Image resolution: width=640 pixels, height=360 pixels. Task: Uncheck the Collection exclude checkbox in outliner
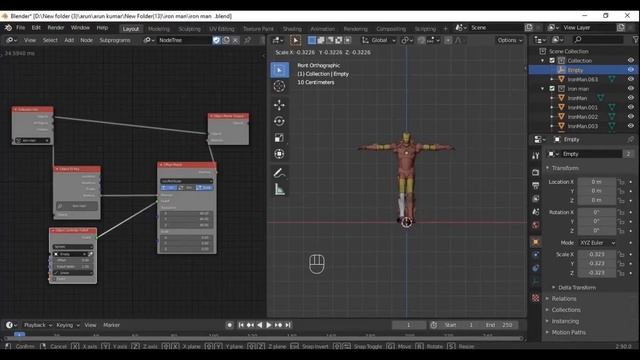(552, 60)
